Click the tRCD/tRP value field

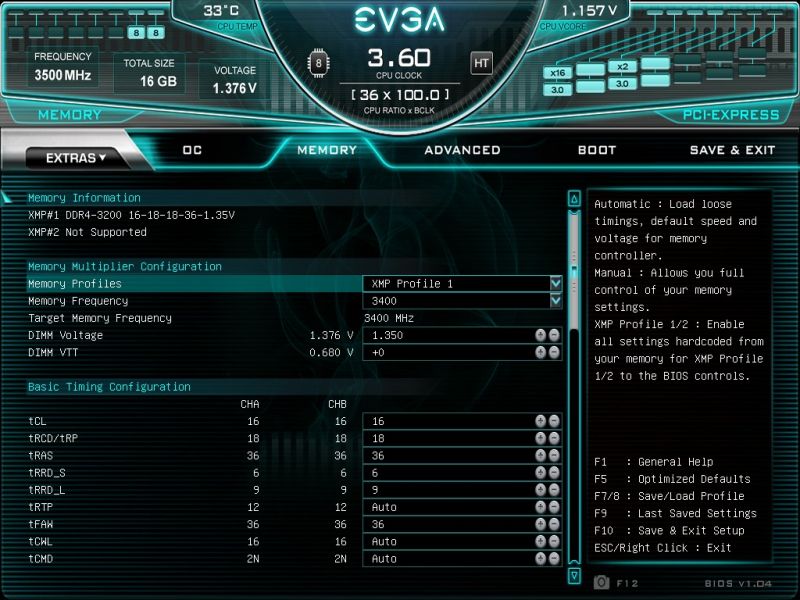click(x=462, y=438)
